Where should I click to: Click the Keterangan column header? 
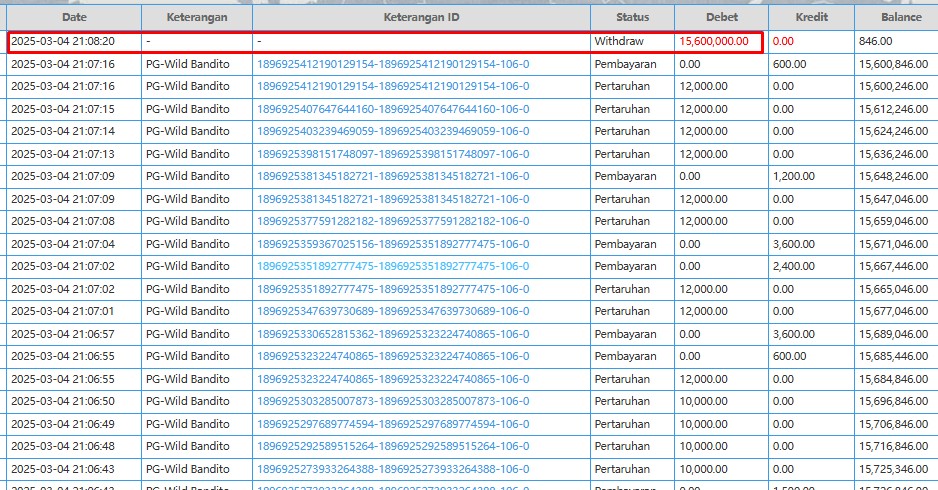click(196, 17)
